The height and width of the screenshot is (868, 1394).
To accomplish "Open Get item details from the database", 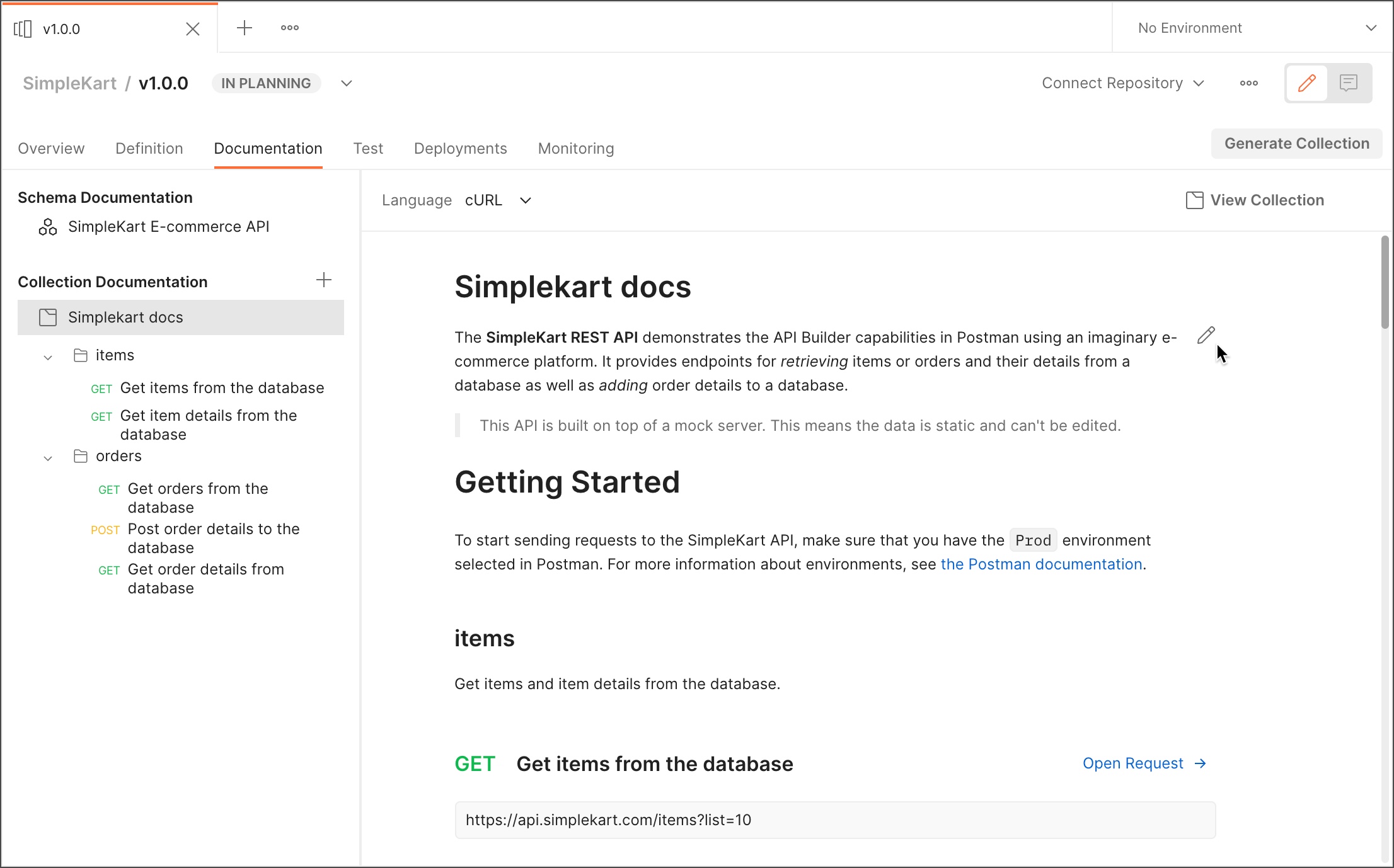I will [209, 425].
